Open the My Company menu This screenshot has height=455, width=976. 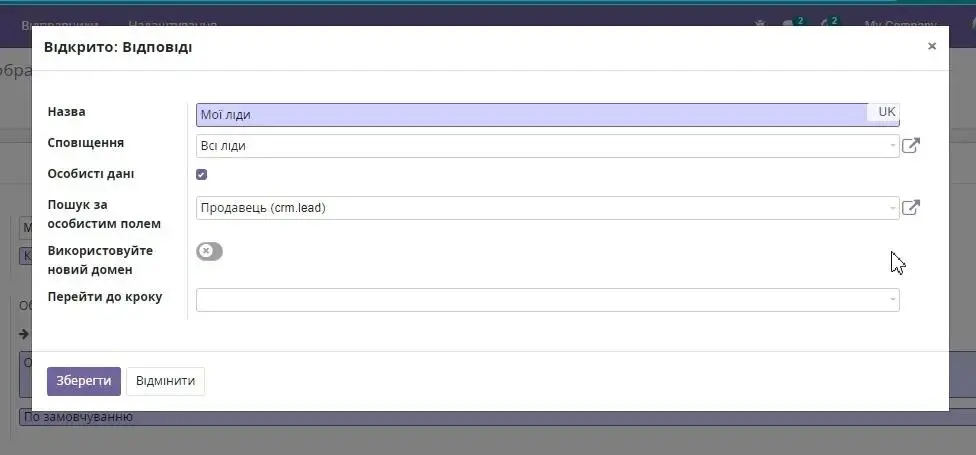(x=900, y=24)
